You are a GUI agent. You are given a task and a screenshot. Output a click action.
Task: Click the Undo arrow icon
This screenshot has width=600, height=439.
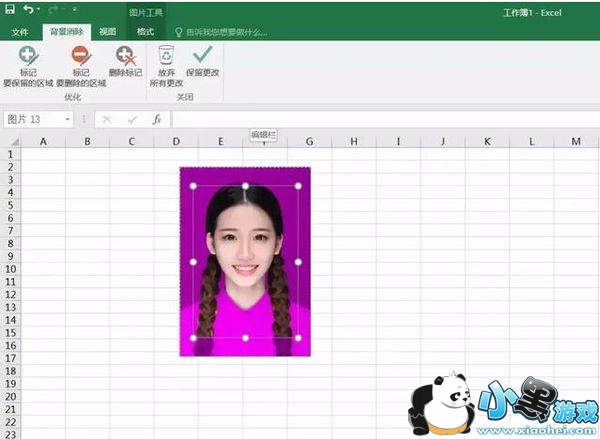[29, 10]
